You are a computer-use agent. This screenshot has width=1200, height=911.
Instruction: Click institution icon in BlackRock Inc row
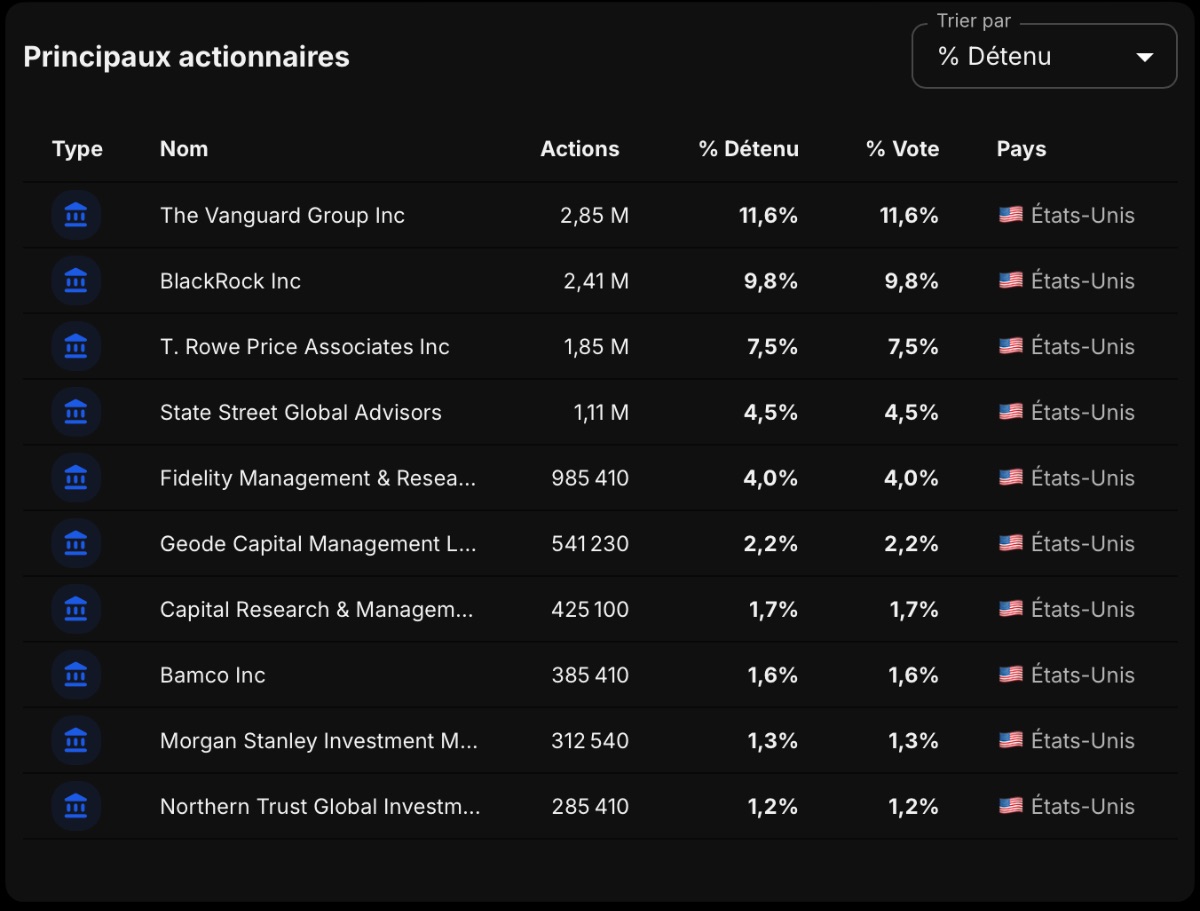(76, 281)
